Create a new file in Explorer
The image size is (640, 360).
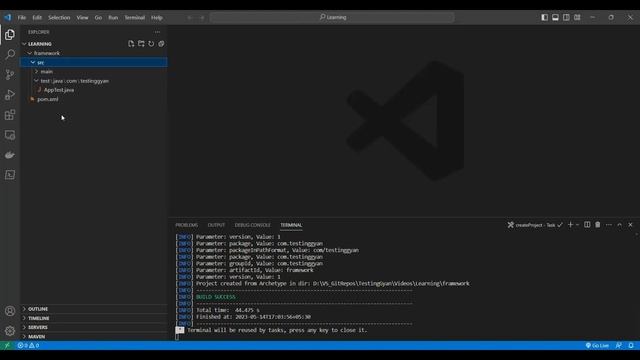(x=131, y=44)
